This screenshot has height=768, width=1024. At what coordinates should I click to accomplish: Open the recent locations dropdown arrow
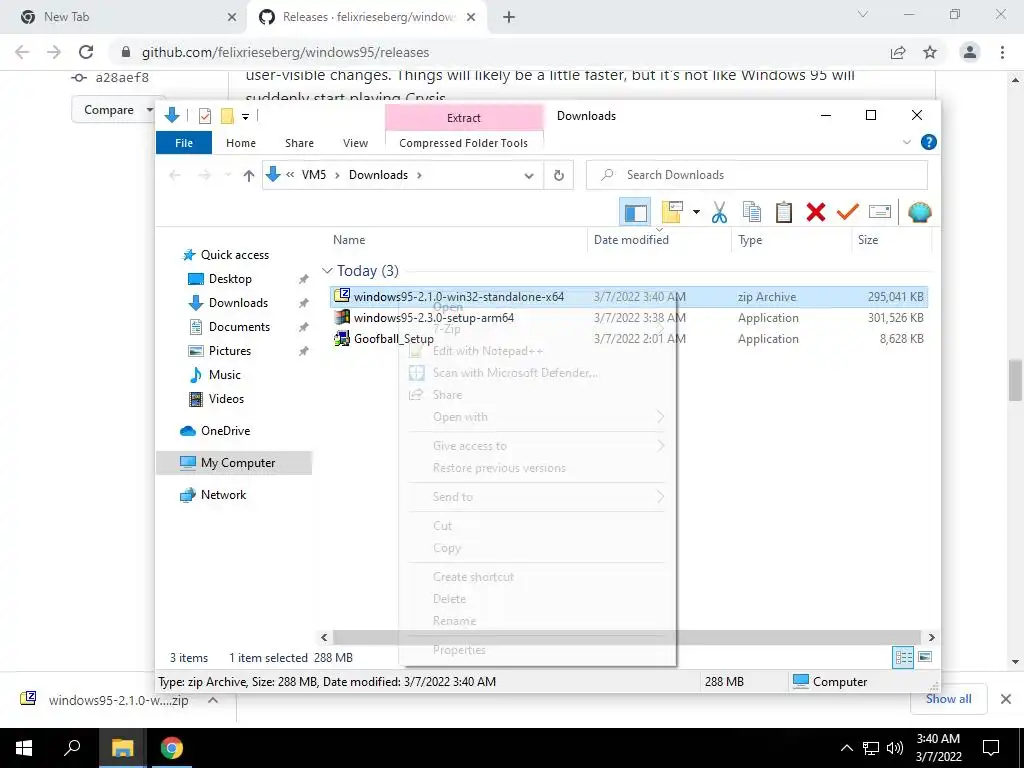pos(227,175)
